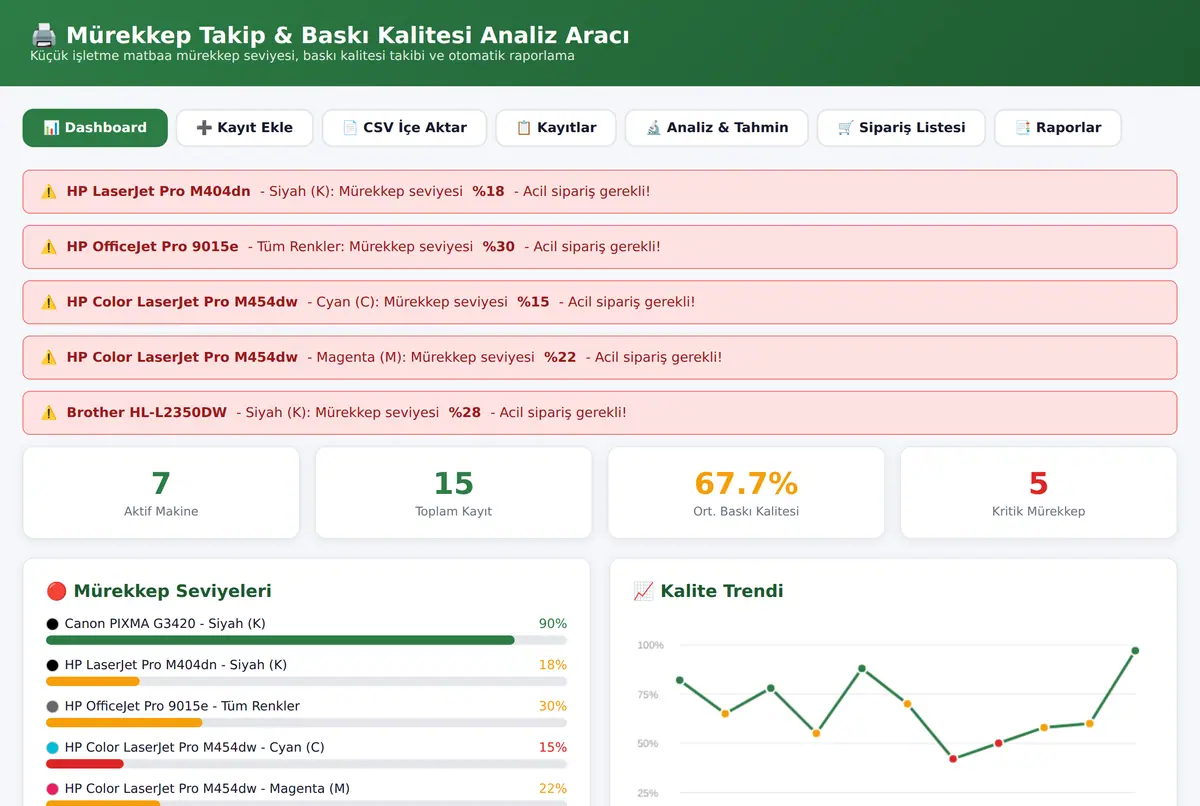Click the HP LaserJet Pro M404dn 18% ink bar

[x=306, y=681]
